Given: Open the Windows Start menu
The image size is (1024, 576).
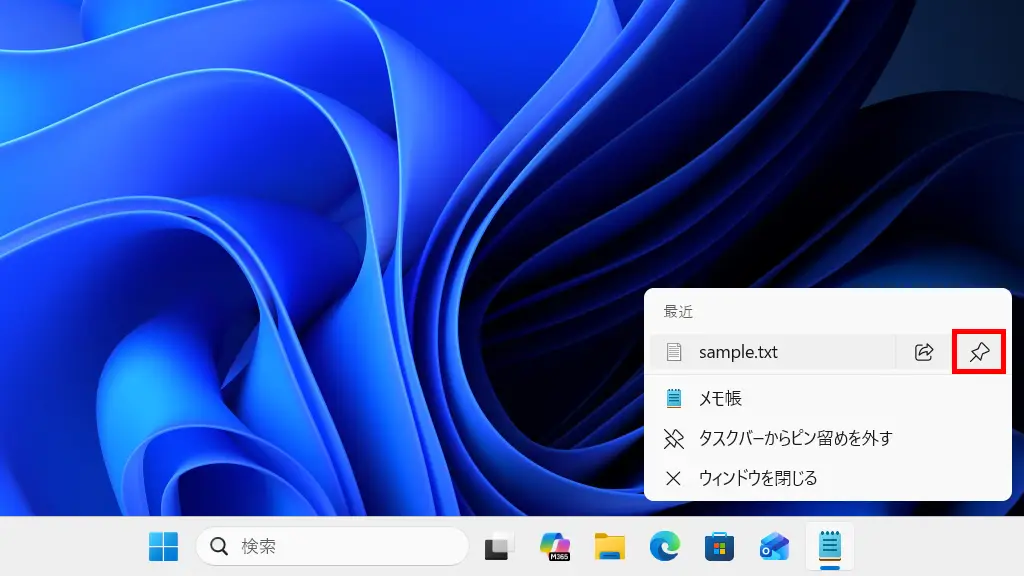Looking at the screenshot, I should tap(164, 546).
